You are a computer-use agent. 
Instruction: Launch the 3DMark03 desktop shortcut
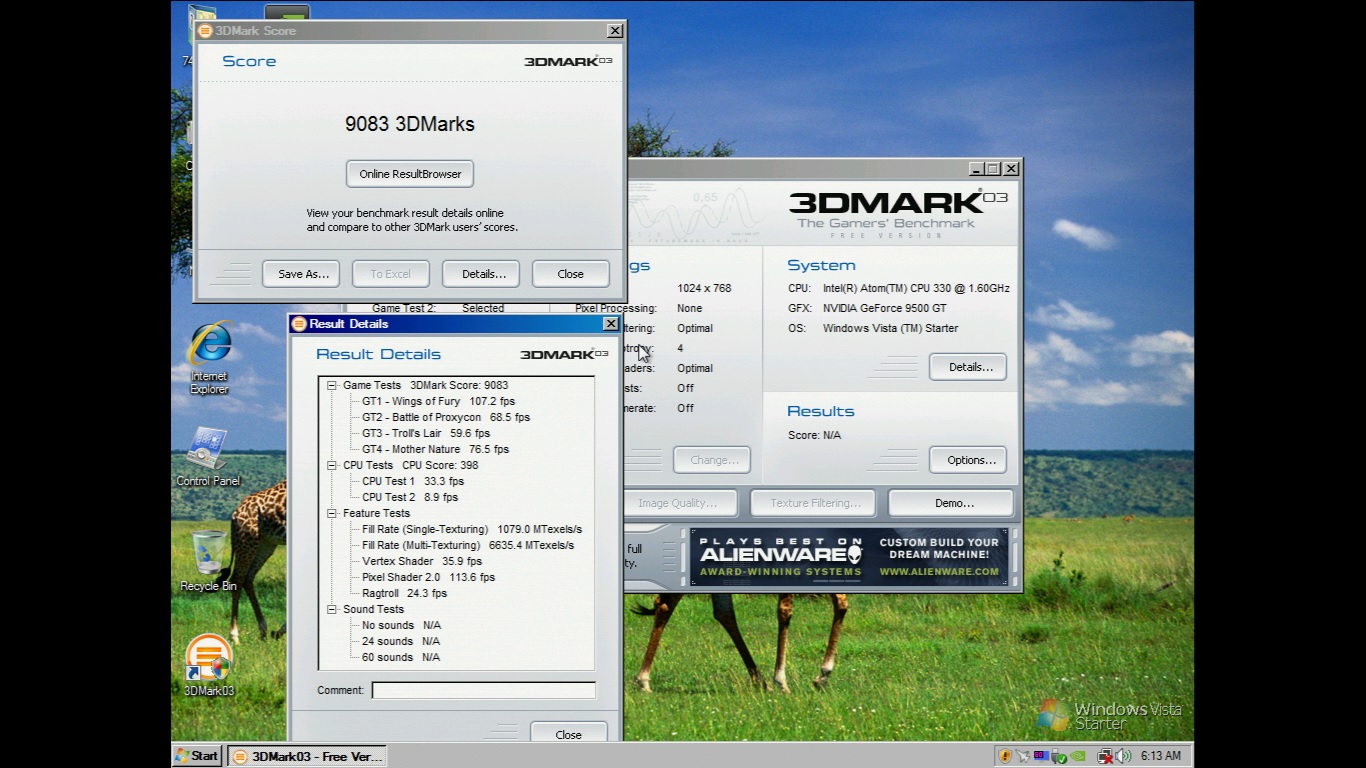(209, 666)
